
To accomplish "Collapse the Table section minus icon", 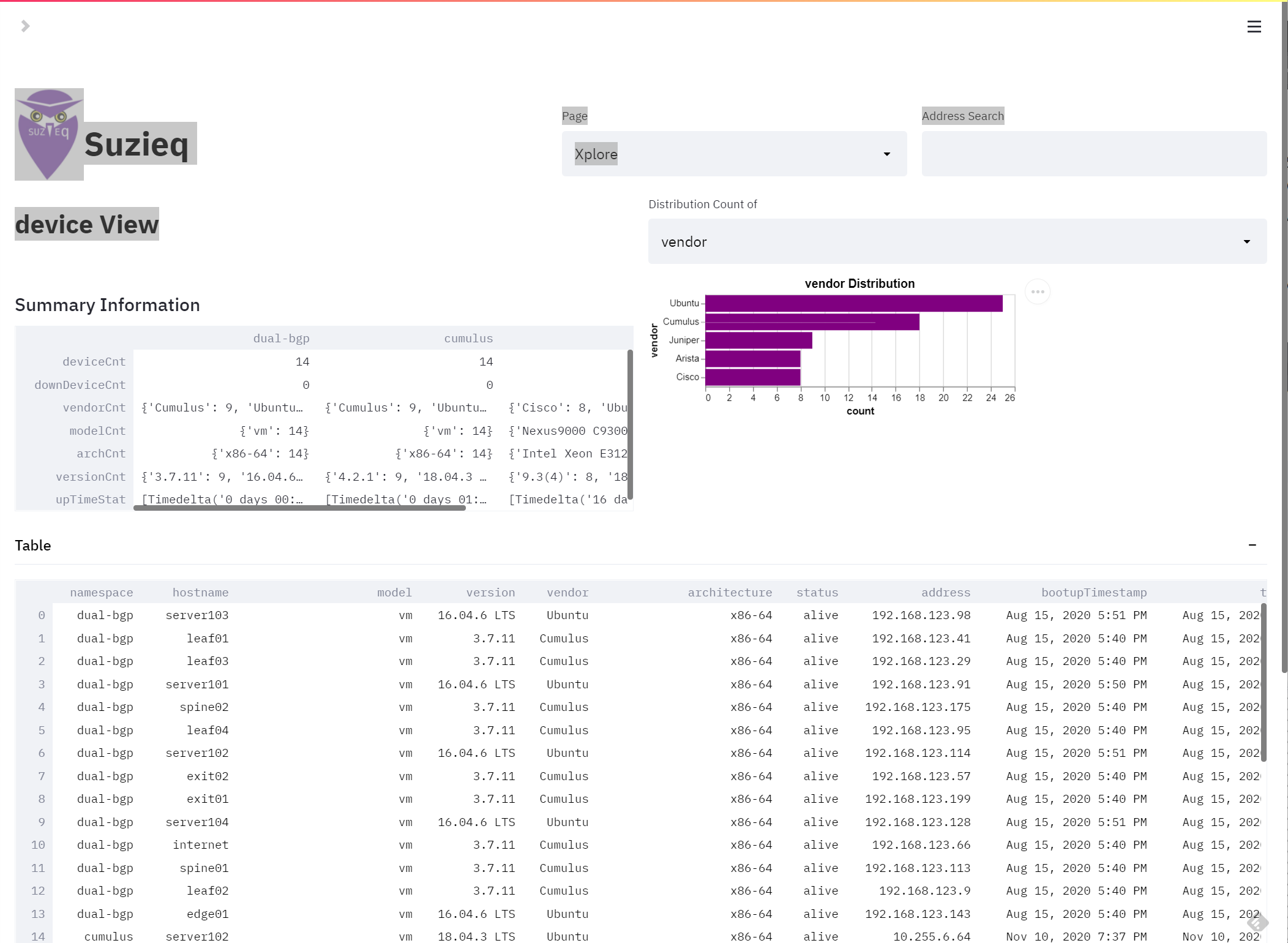I will click(x=1252, y=545).
